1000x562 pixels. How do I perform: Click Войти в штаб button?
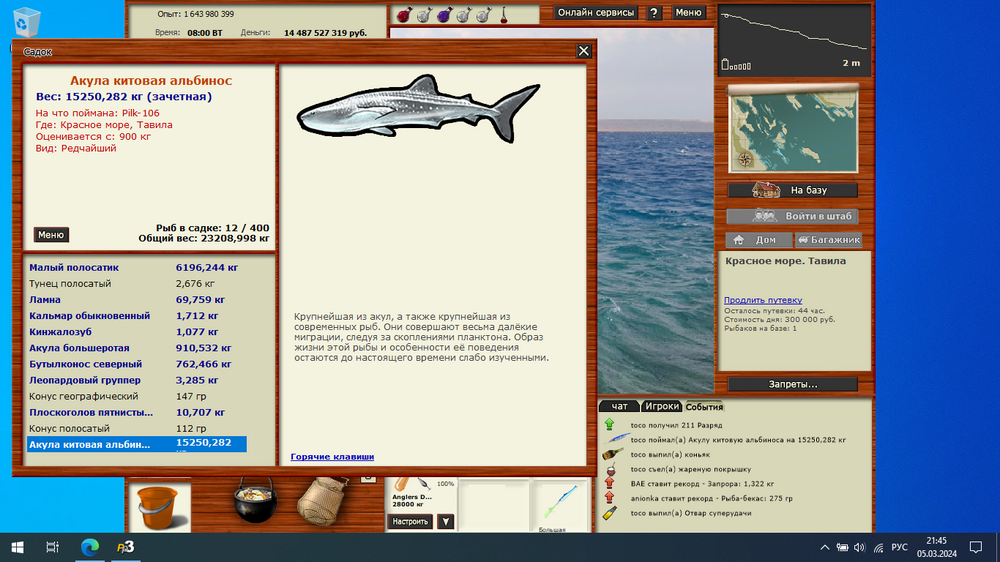[793, 216]
